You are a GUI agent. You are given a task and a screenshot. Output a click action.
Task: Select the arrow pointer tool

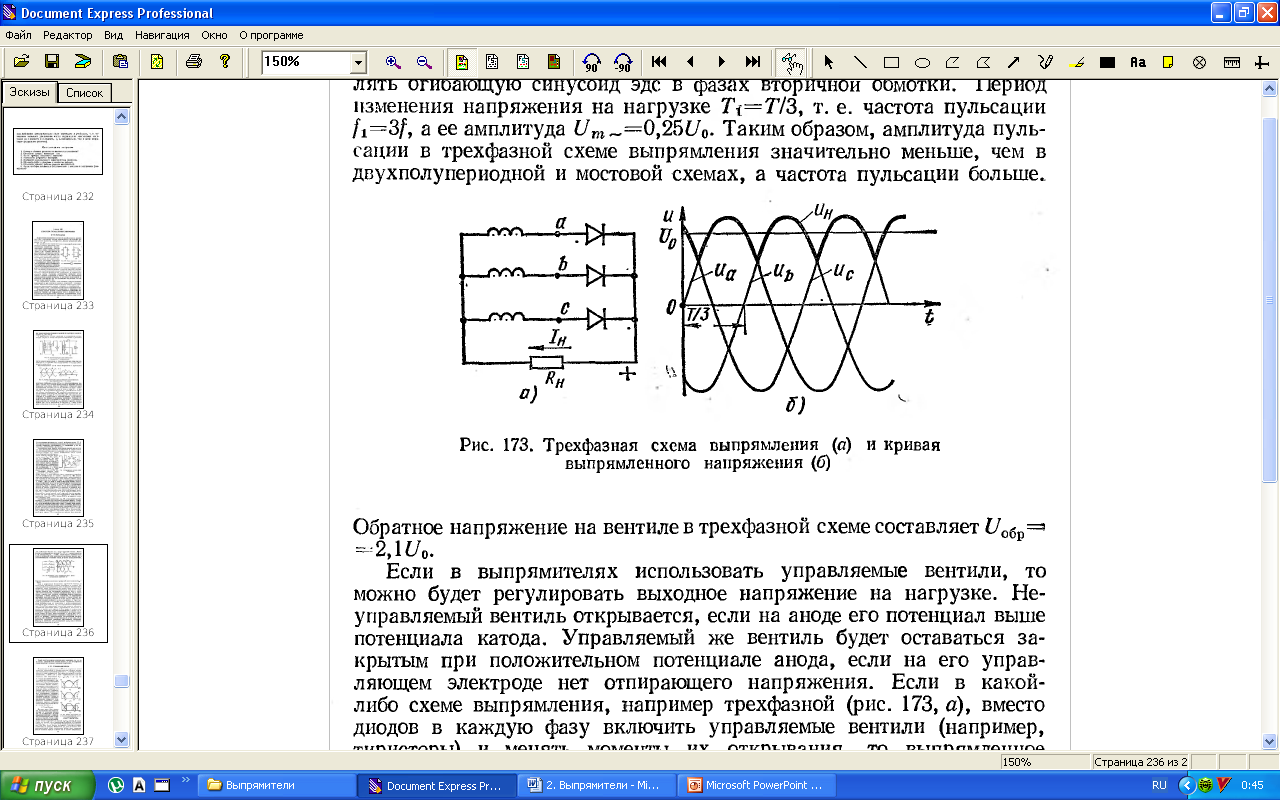coord(828,61)
